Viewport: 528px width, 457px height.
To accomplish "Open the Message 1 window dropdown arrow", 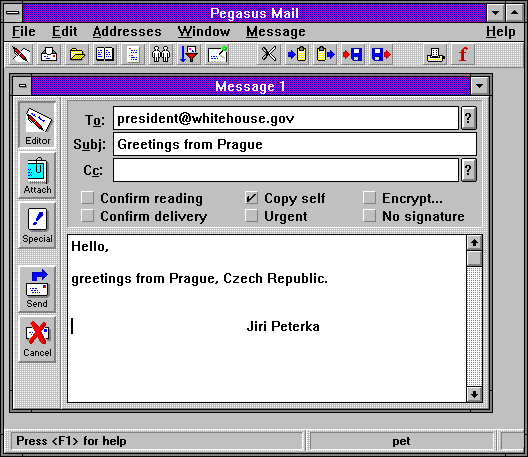I will point(480,86).
